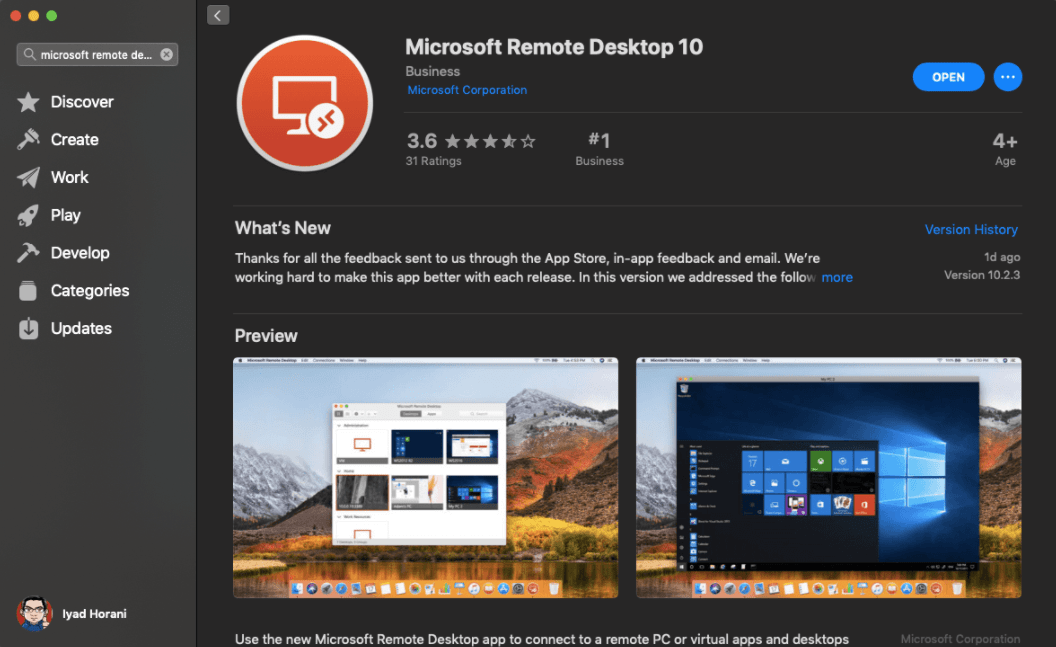The image size is (1056, 647).
Task: Go back using the back arrow
Action: click(x=218, y=14)
